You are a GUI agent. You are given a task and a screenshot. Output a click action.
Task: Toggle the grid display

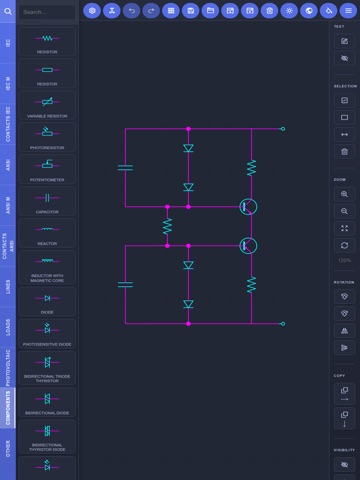(171, 11)
